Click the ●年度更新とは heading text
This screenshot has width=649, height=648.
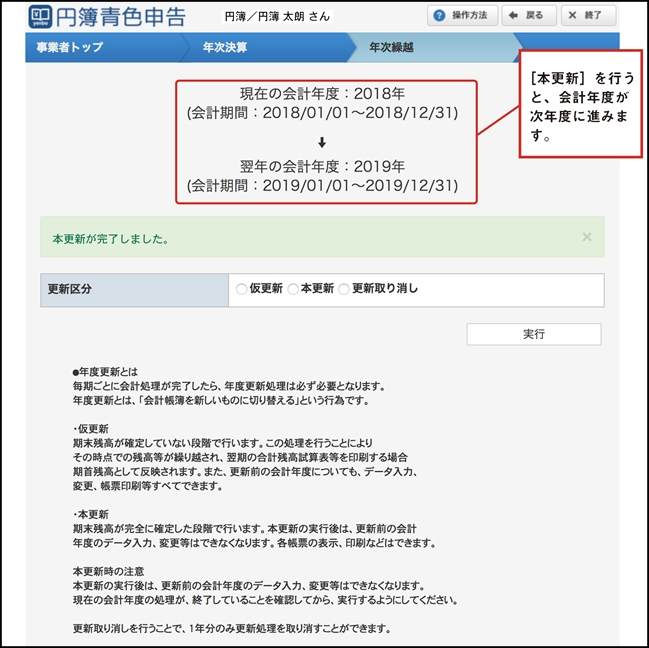(x=106, y=372)
